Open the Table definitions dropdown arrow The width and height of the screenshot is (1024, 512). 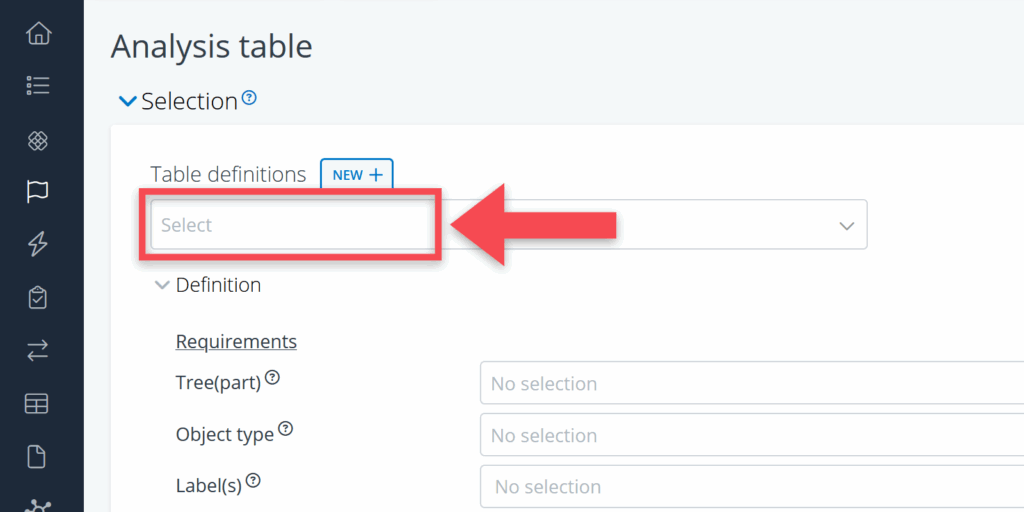846,226
